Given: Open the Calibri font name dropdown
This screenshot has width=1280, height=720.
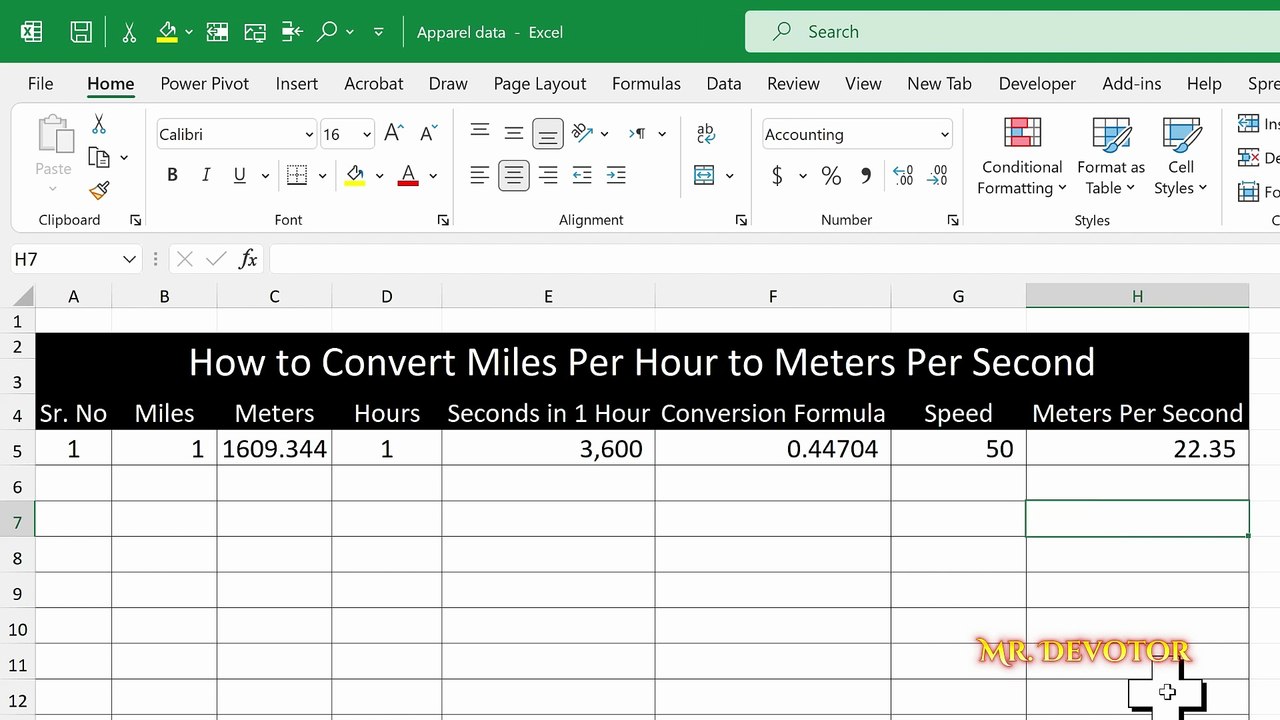Looking at the screenshot, I should point(309,134).
